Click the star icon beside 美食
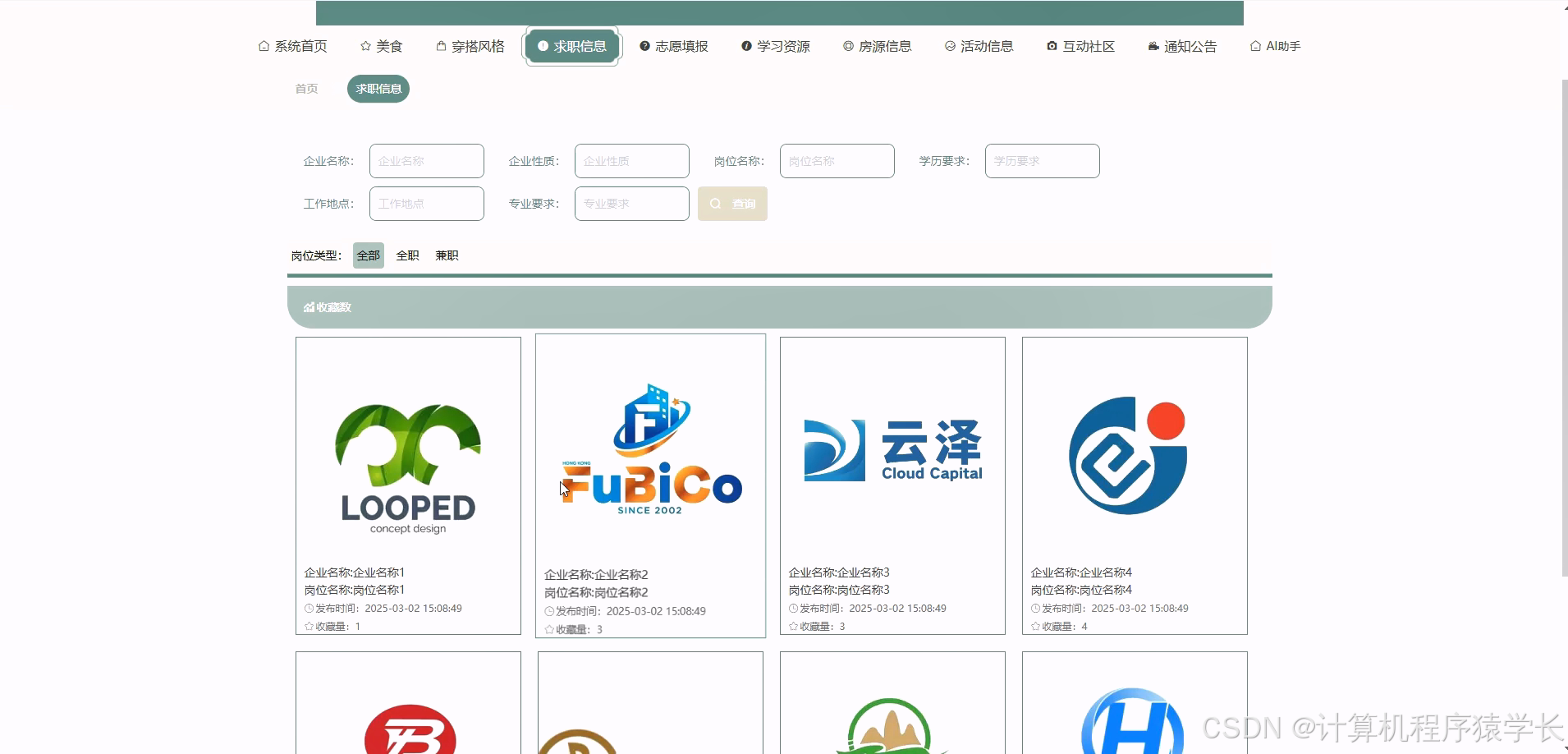This screenshot has width=1568, height=754. (x=365, y=46)
